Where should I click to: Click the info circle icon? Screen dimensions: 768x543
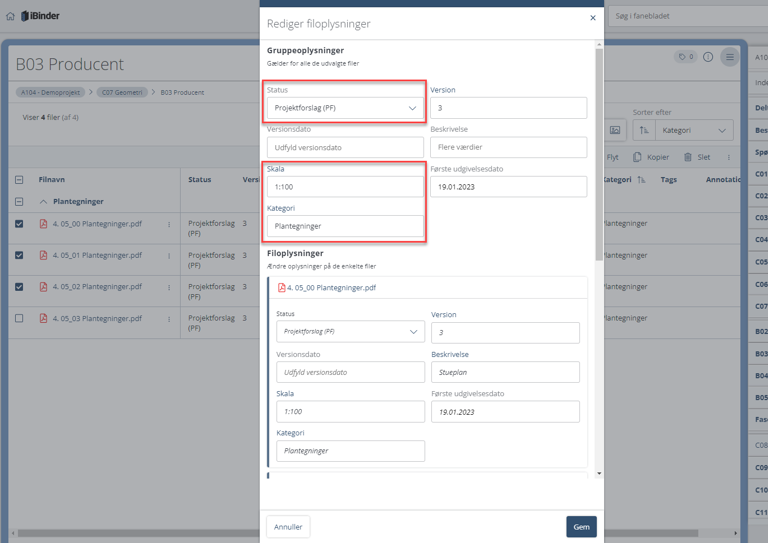coord(708,57)
